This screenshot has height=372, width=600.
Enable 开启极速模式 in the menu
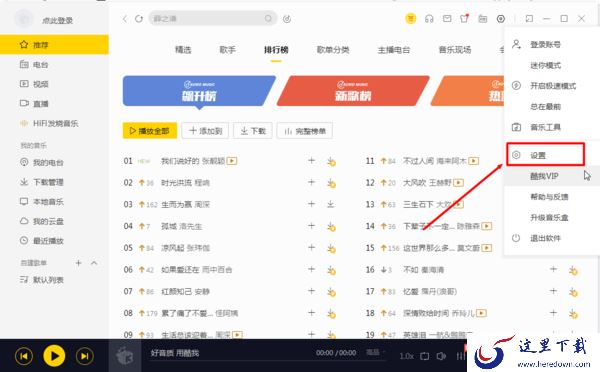pyautogui.click(x=553, y=86)
